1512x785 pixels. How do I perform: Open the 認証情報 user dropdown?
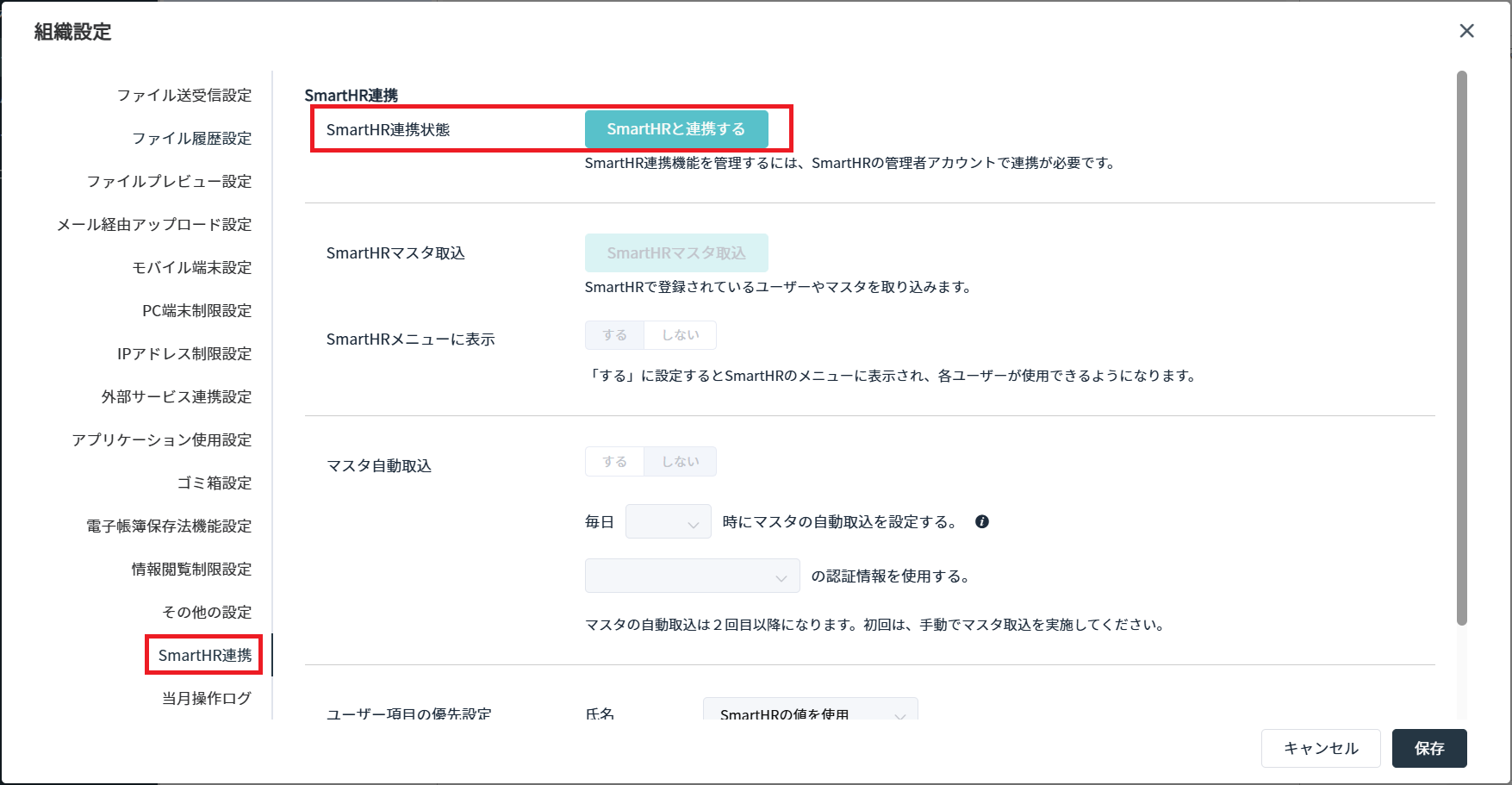click(x=693, y=576)
